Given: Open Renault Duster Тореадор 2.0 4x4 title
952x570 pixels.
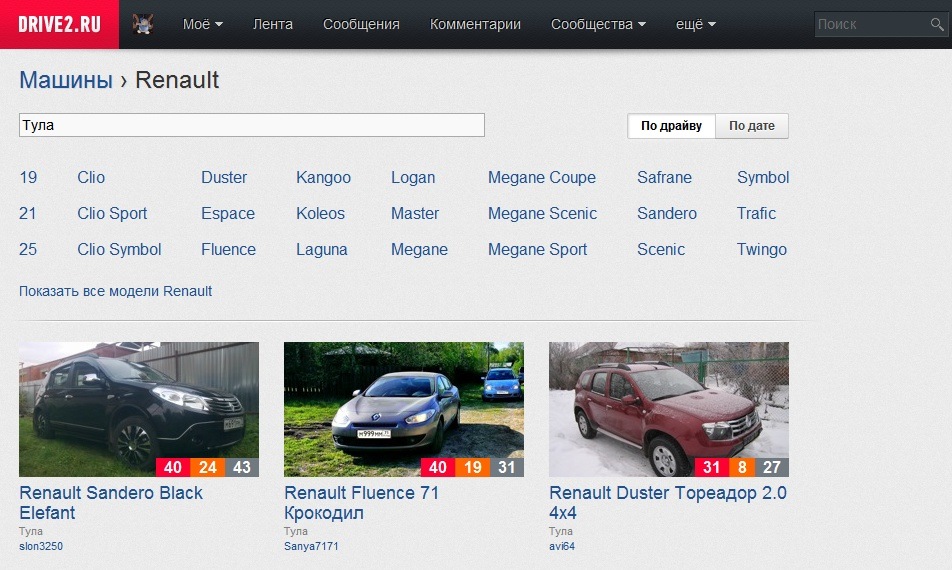Looking at the screenshot, I should click(668, 503).
